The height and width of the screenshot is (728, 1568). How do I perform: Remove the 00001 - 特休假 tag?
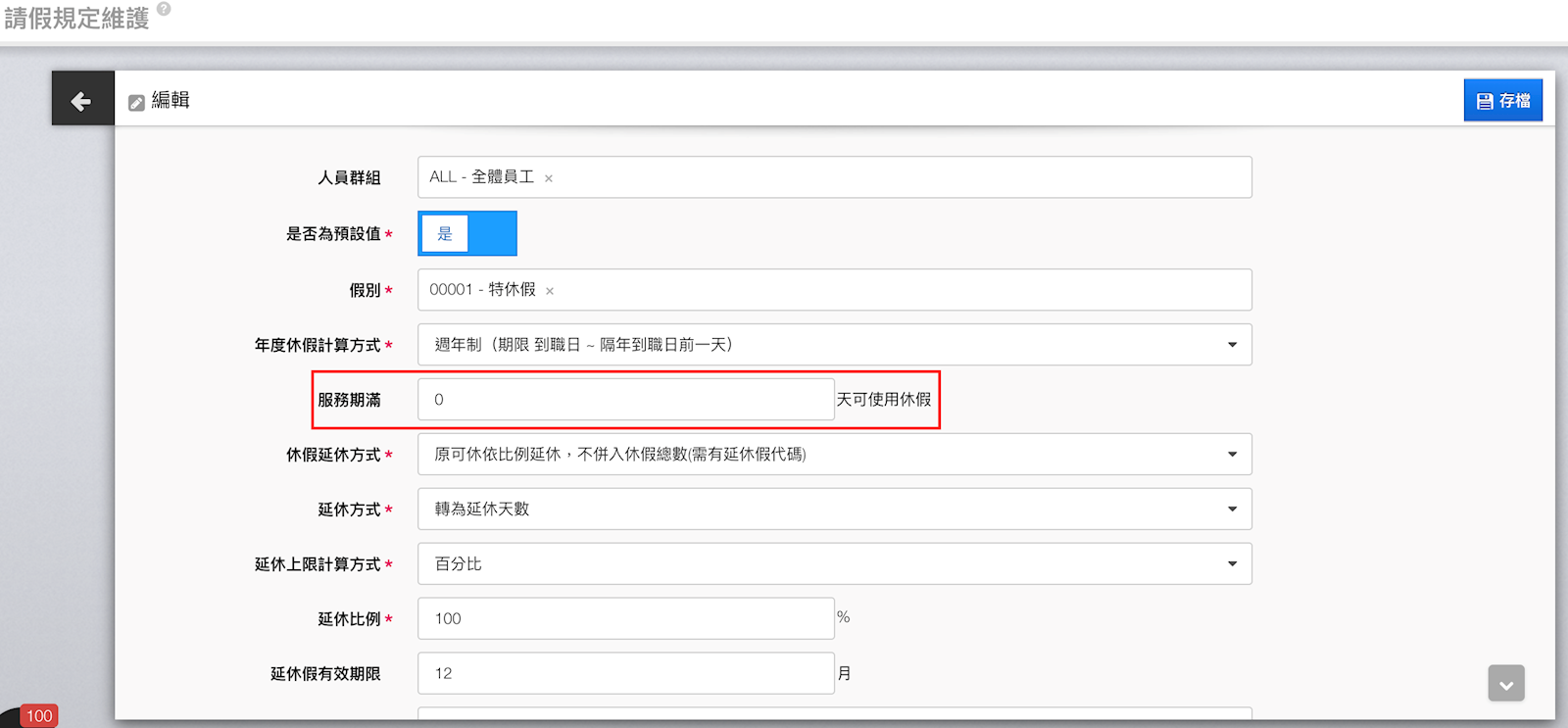550,291
